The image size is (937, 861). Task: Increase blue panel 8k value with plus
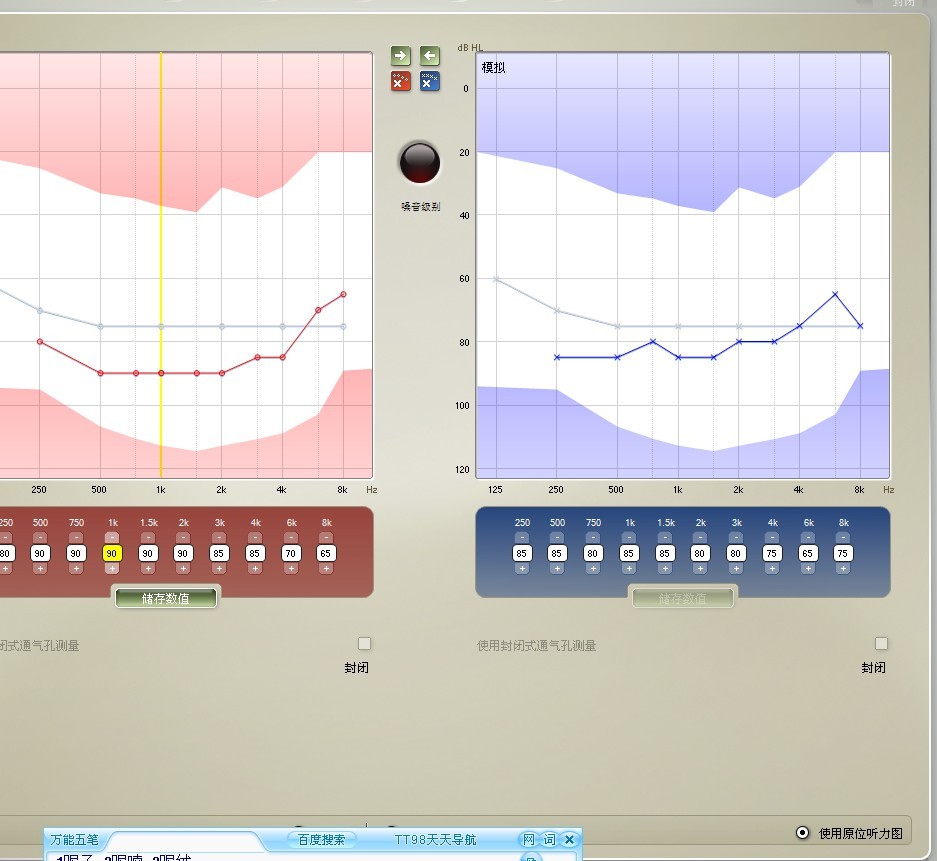pyautogui.click(x=843, y=569)
